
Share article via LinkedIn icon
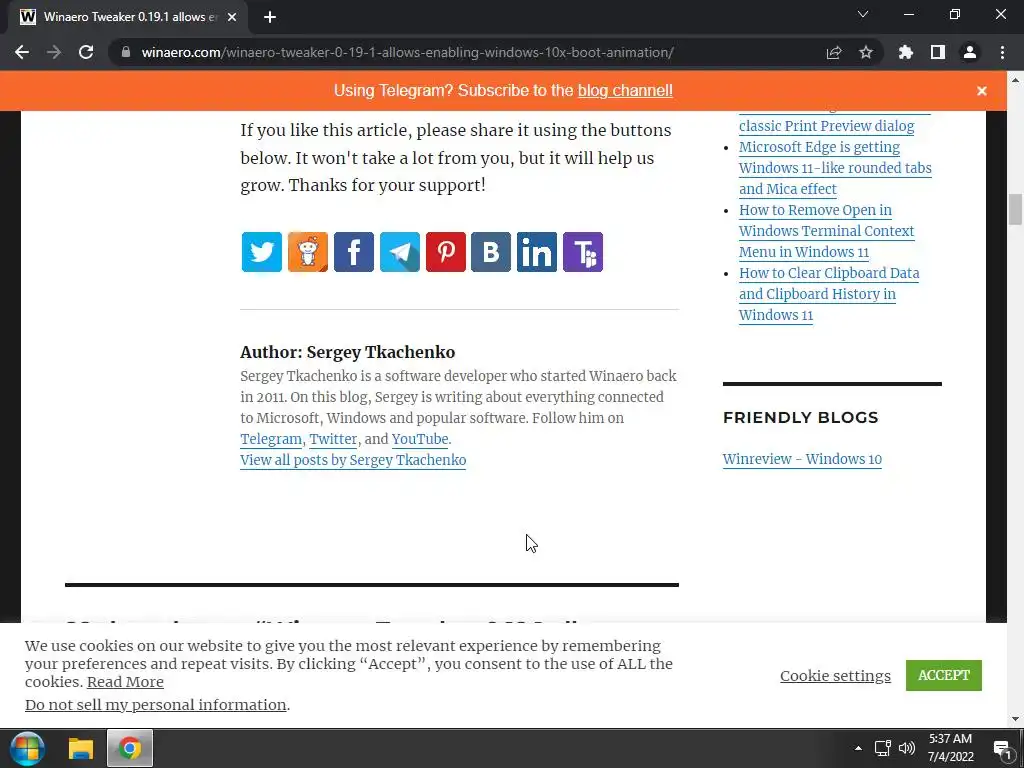[537, 251]
